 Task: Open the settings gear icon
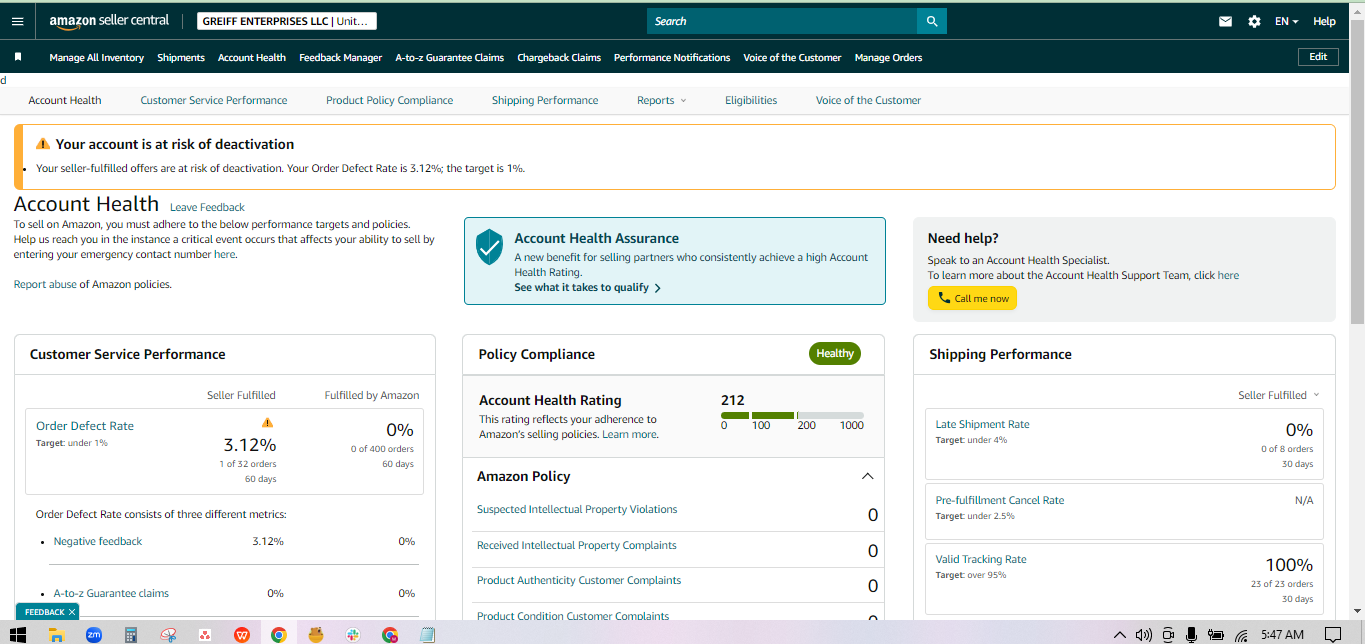pyautogui.click(x=1254, y=21)
